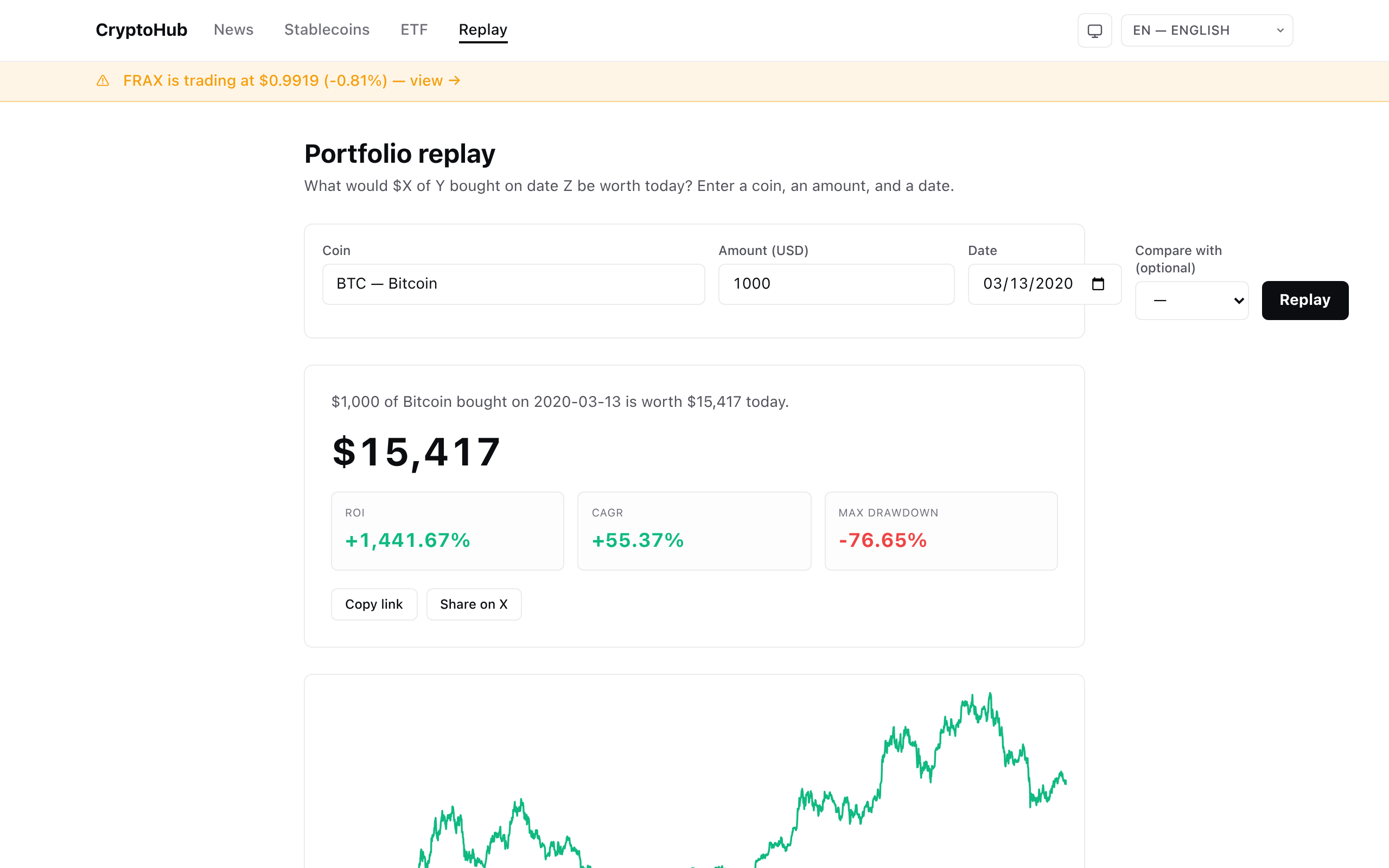Click the black Replay button
The width and height of the screenshot is (1389, 868).
click(x=1304, y=300)
